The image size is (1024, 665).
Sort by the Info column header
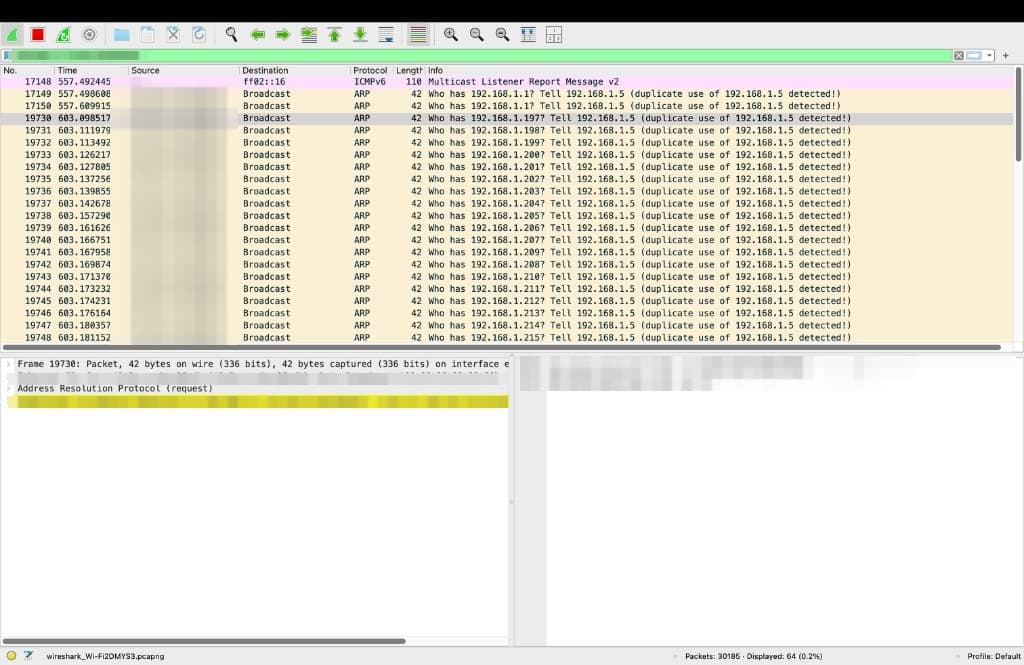(x=718, y=71)
